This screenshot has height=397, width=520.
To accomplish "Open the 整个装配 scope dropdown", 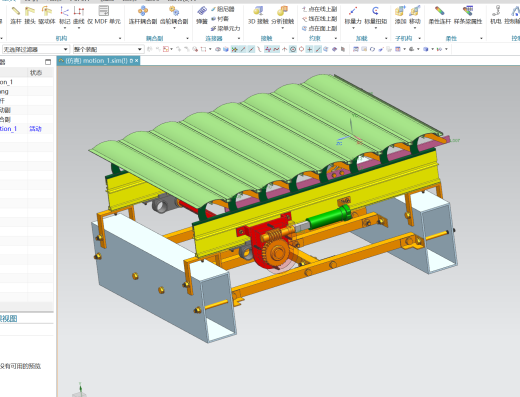I will click(x=108, y=49).
